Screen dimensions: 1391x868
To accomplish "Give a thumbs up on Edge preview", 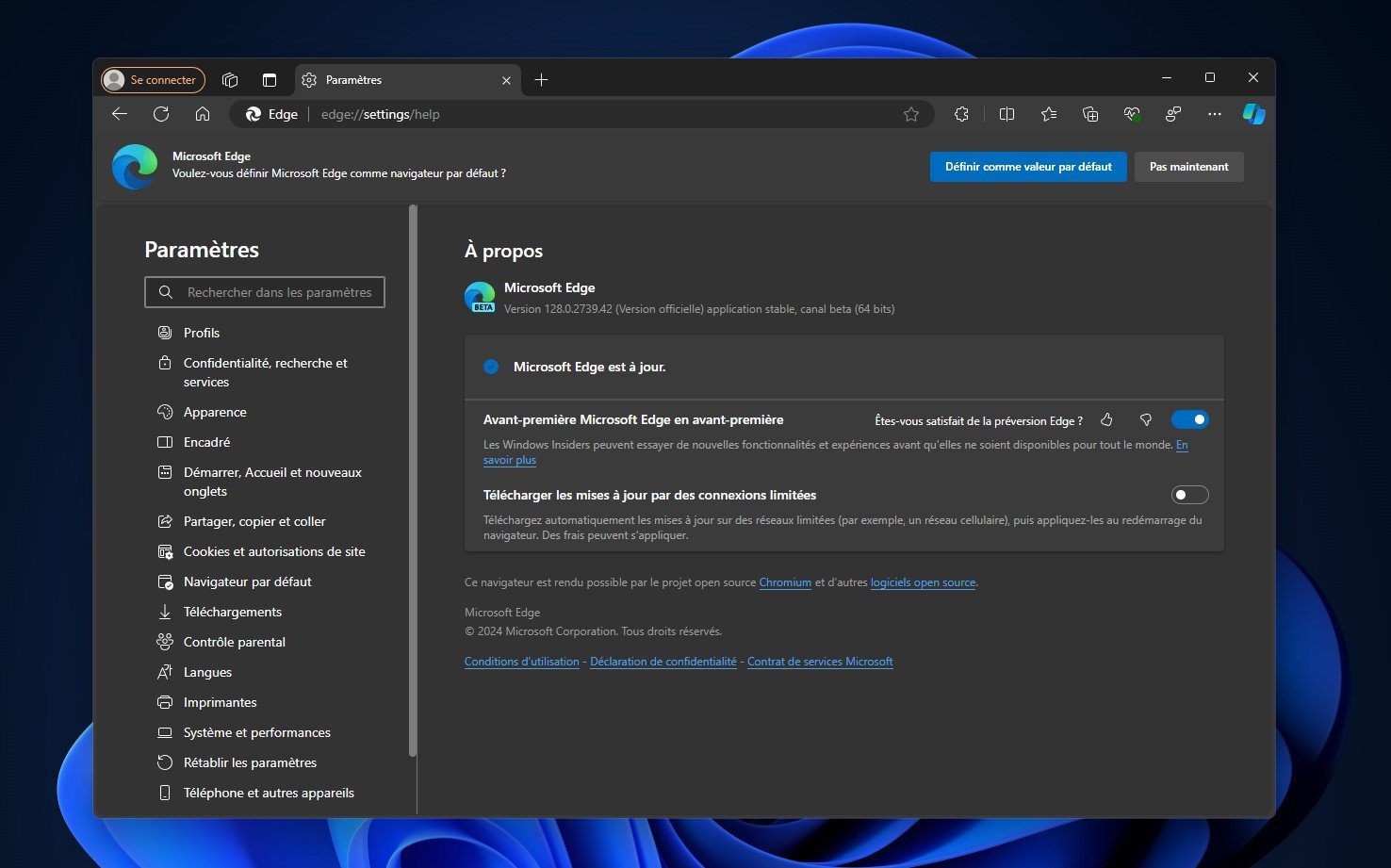I will pos(1106,419).
